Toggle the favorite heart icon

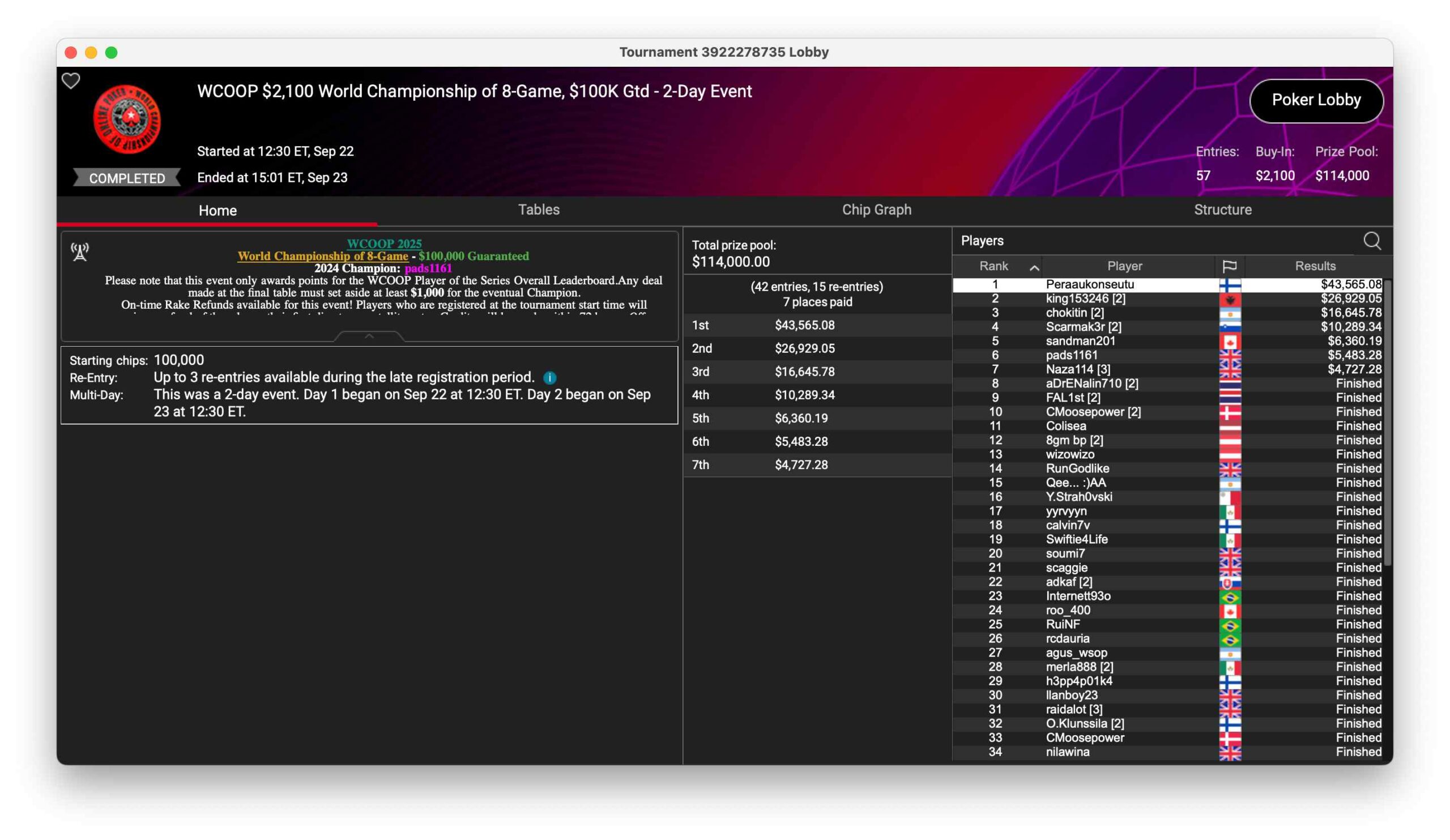tap(71, 81)
